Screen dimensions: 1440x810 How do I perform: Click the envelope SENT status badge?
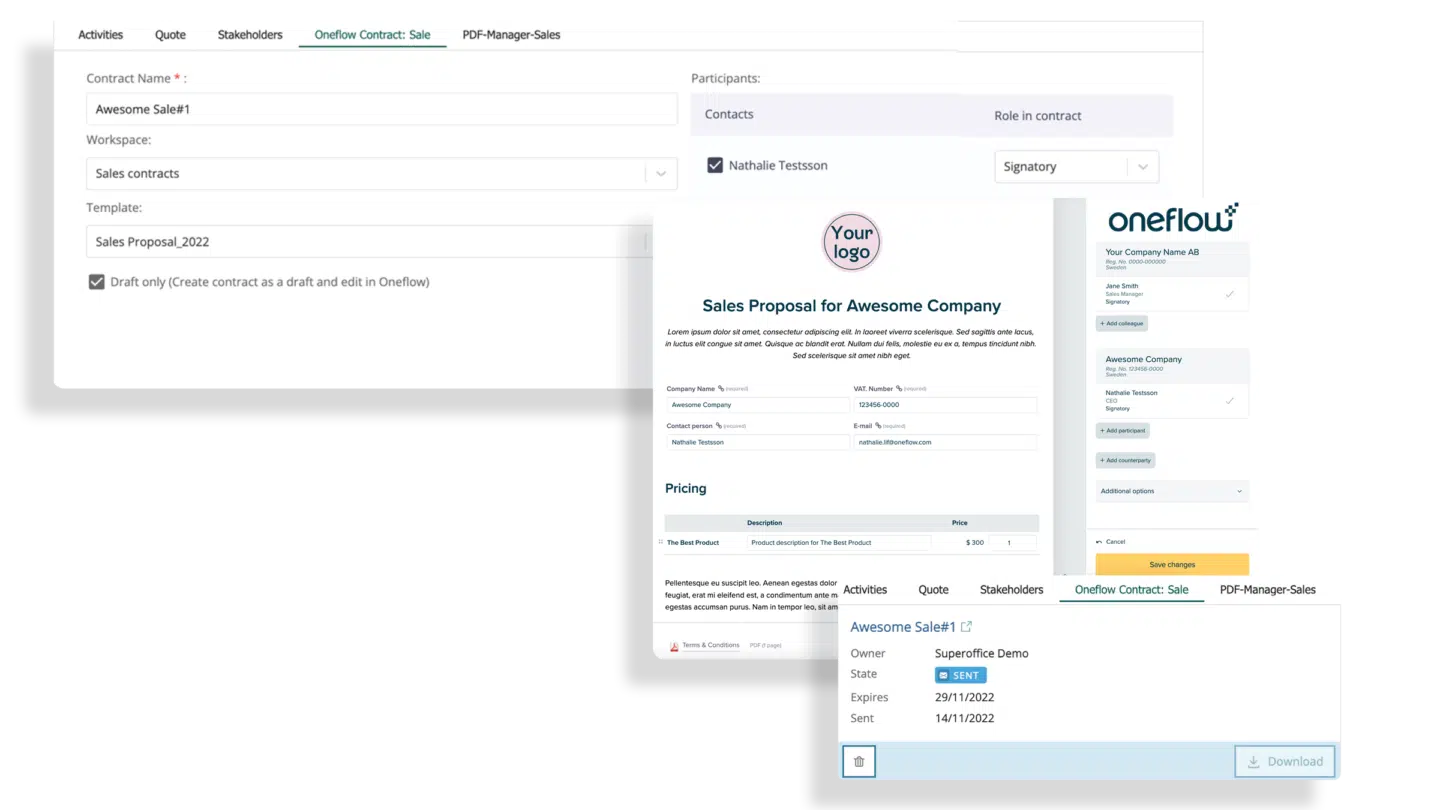click(x=961, y=675)
